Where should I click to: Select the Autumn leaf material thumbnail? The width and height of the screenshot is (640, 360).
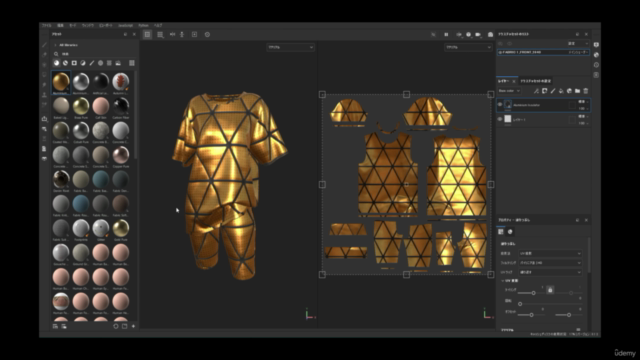(x=121, y=81)
